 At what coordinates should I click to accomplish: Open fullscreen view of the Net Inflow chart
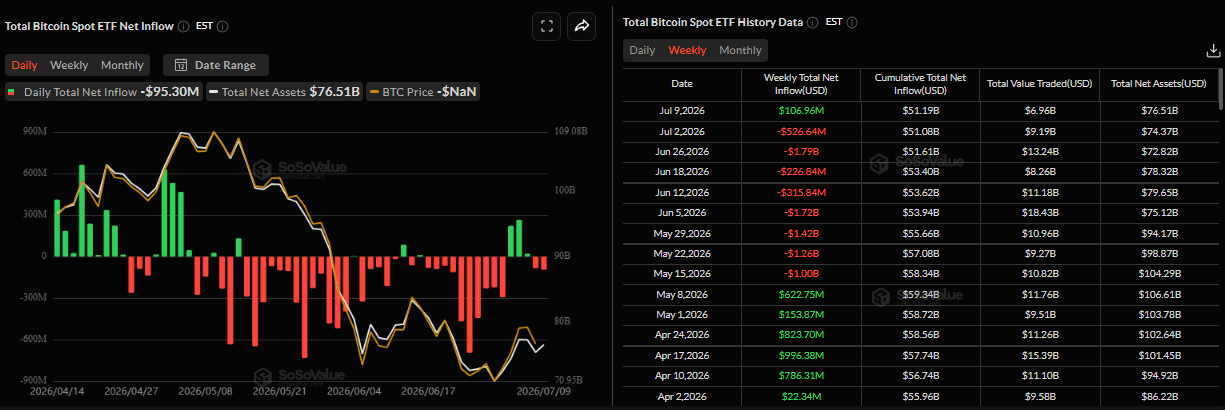point(546,27)
